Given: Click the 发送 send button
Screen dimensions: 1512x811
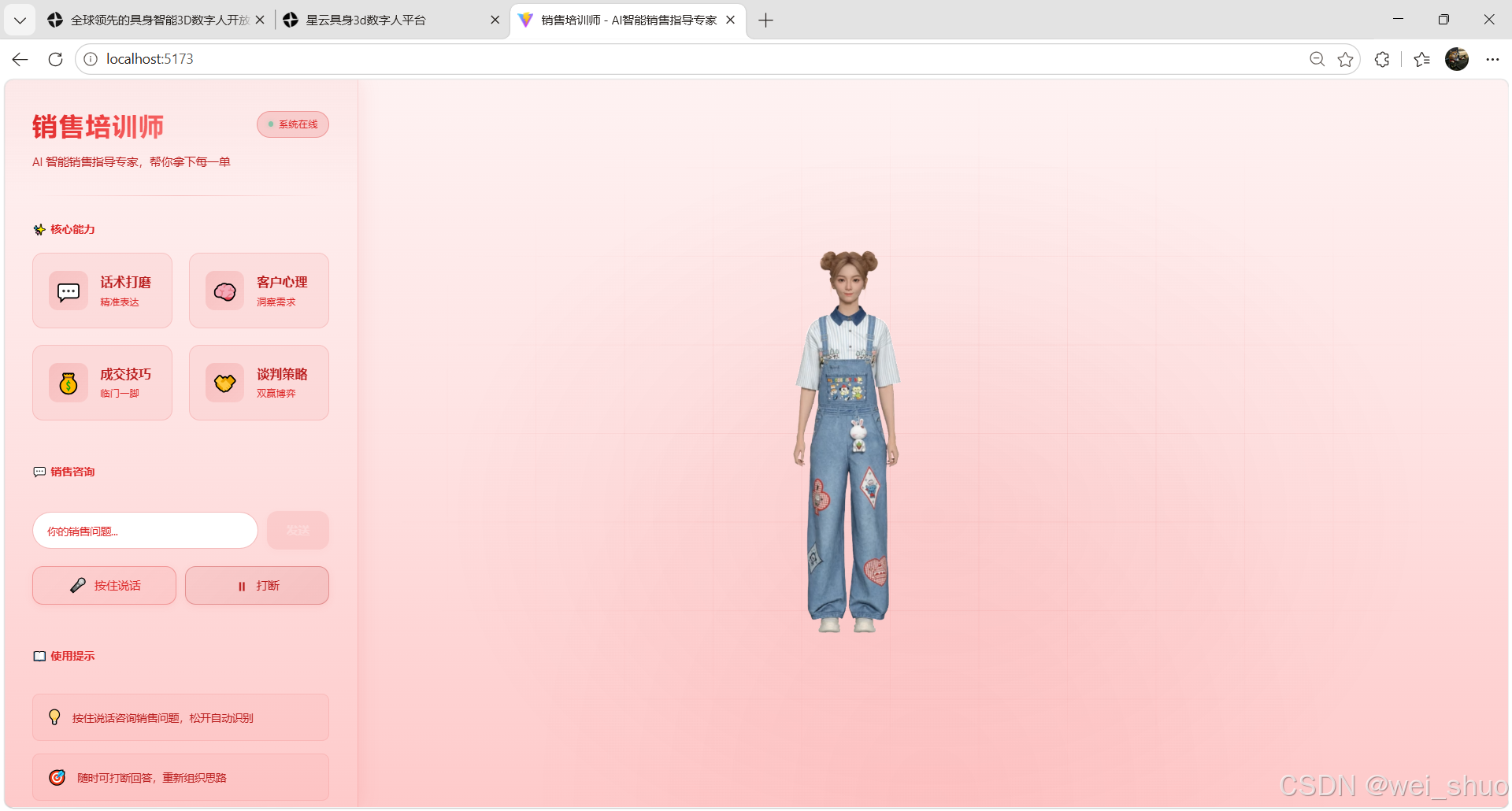Looking at the screenshot, I should 298,531.
